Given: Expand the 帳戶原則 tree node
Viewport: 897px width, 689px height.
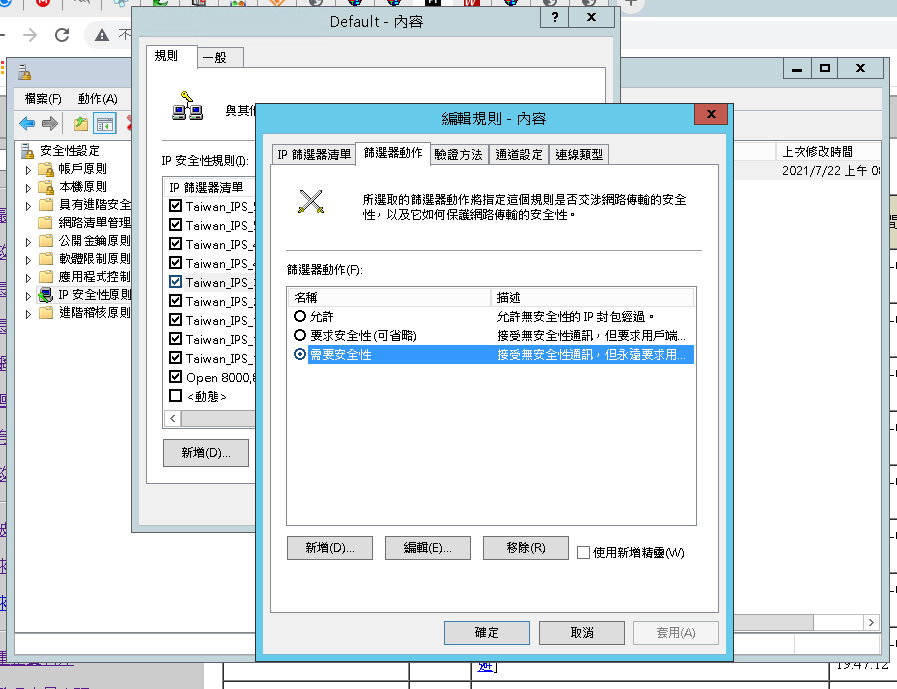Looking at the screenshot, I should click(x=28, y=169).
